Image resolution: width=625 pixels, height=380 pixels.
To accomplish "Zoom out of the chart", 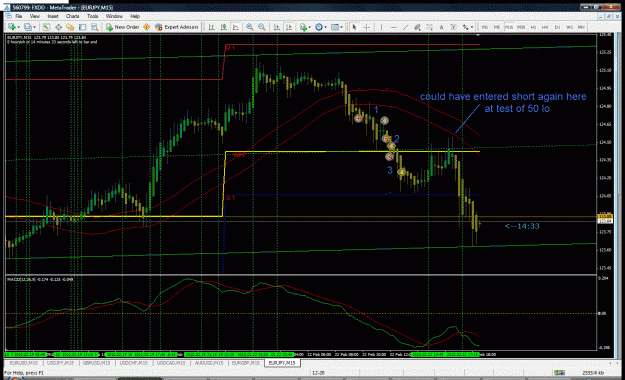I will [x=262, y=27].
